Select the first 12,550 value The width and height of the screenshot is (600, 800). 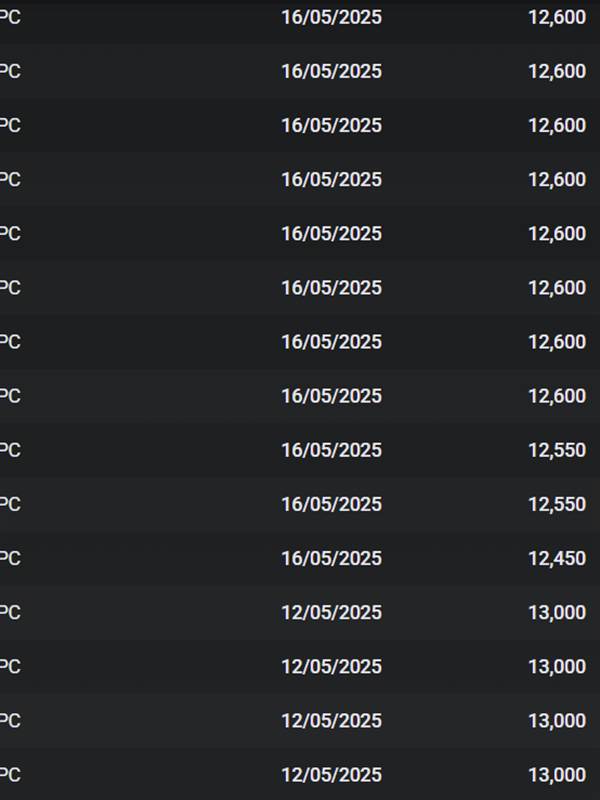pos(557,450)
